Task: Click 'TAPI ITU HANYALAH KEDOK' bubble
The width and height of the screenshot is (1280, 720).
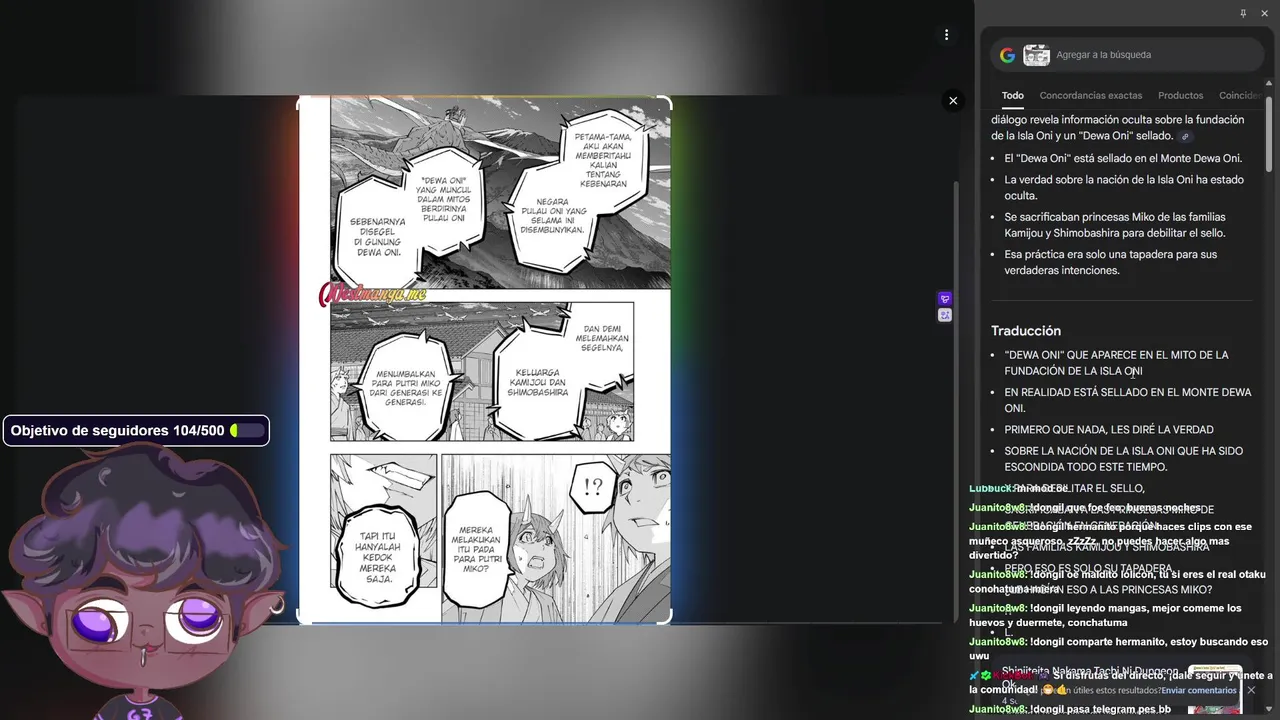Action: pyautogui.click(x=379, y=558)
